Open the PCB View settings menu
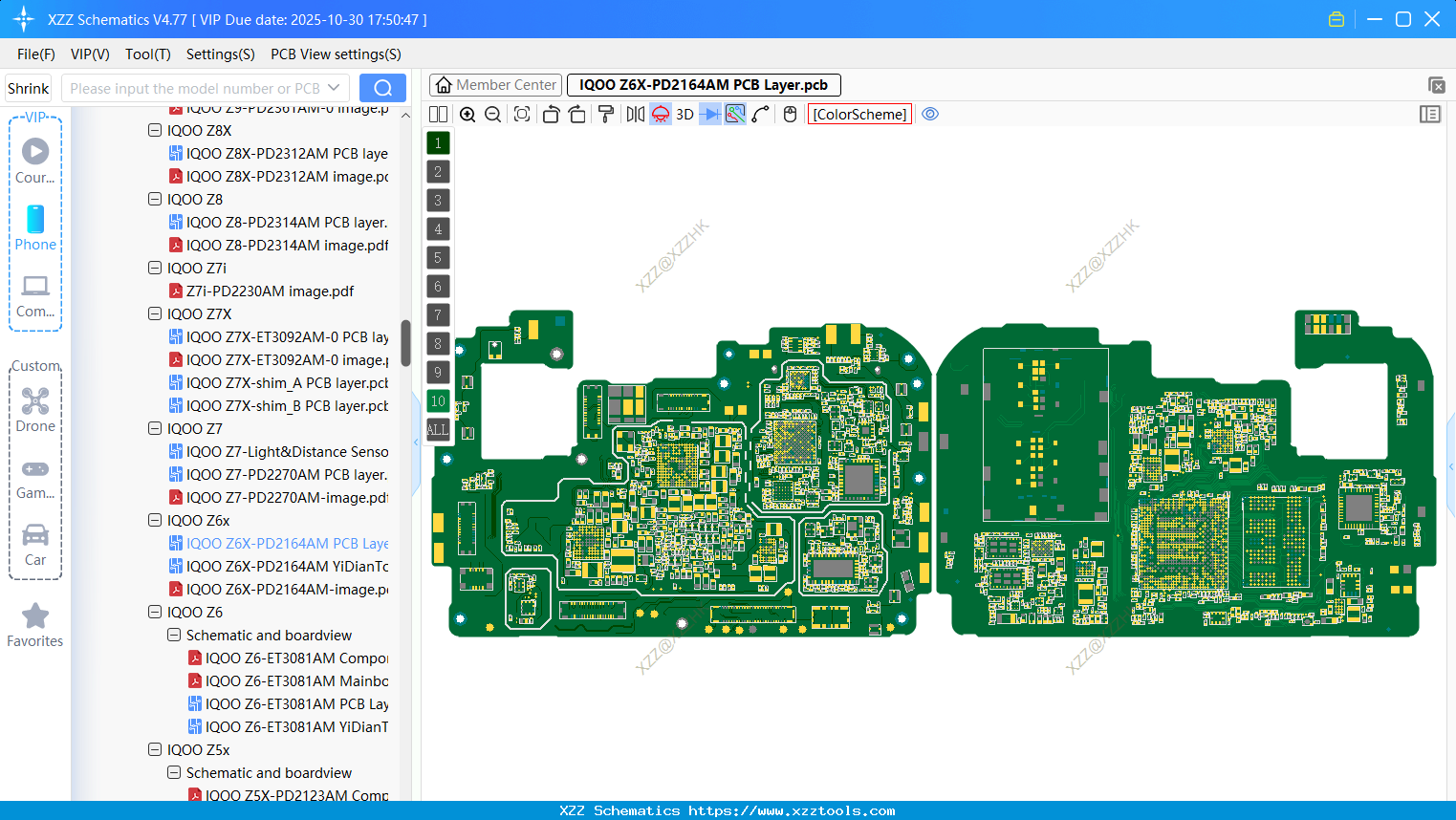 335,54
